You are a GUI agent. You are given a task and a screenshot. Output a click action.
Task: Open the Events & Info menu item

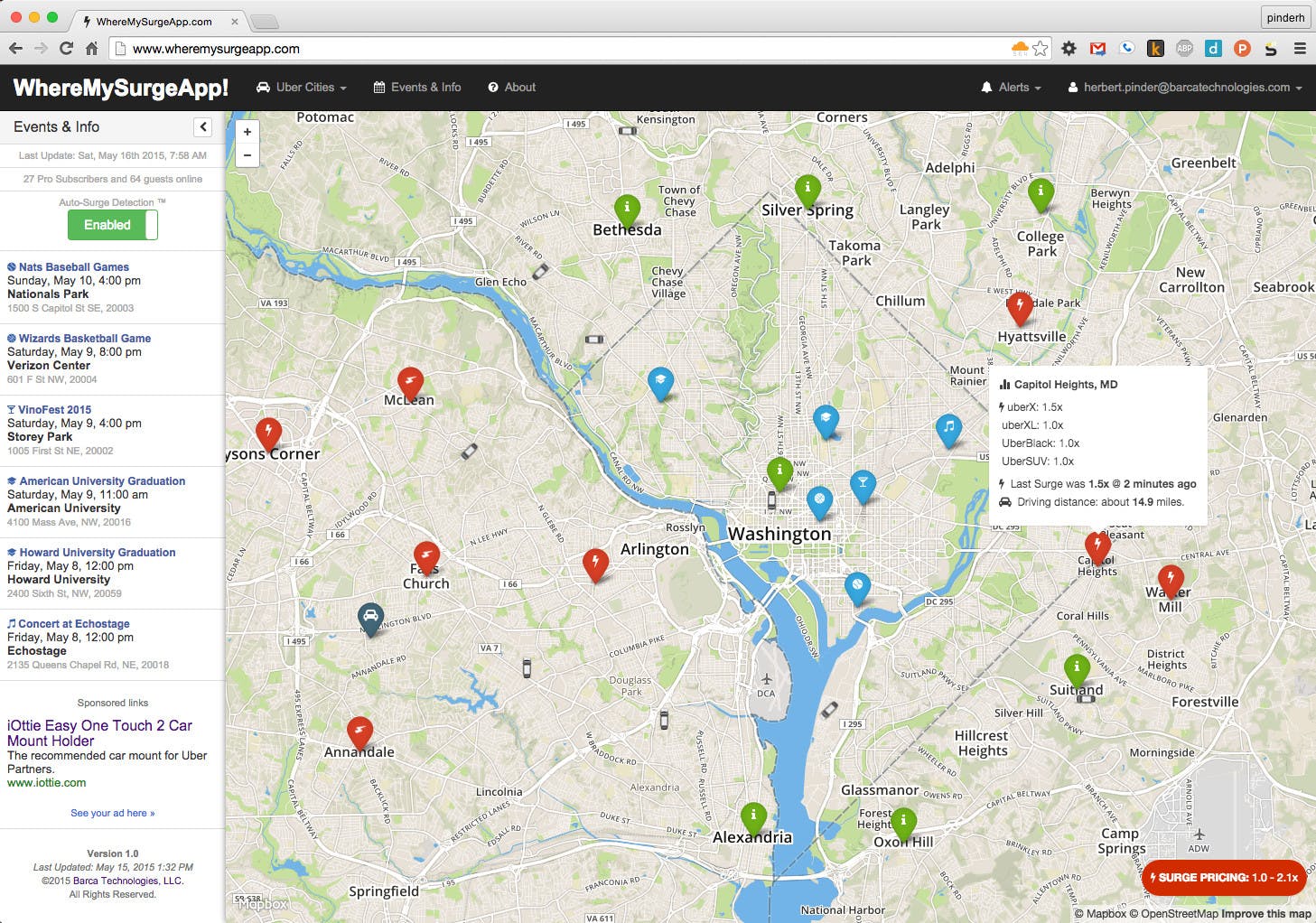(417, 88)
